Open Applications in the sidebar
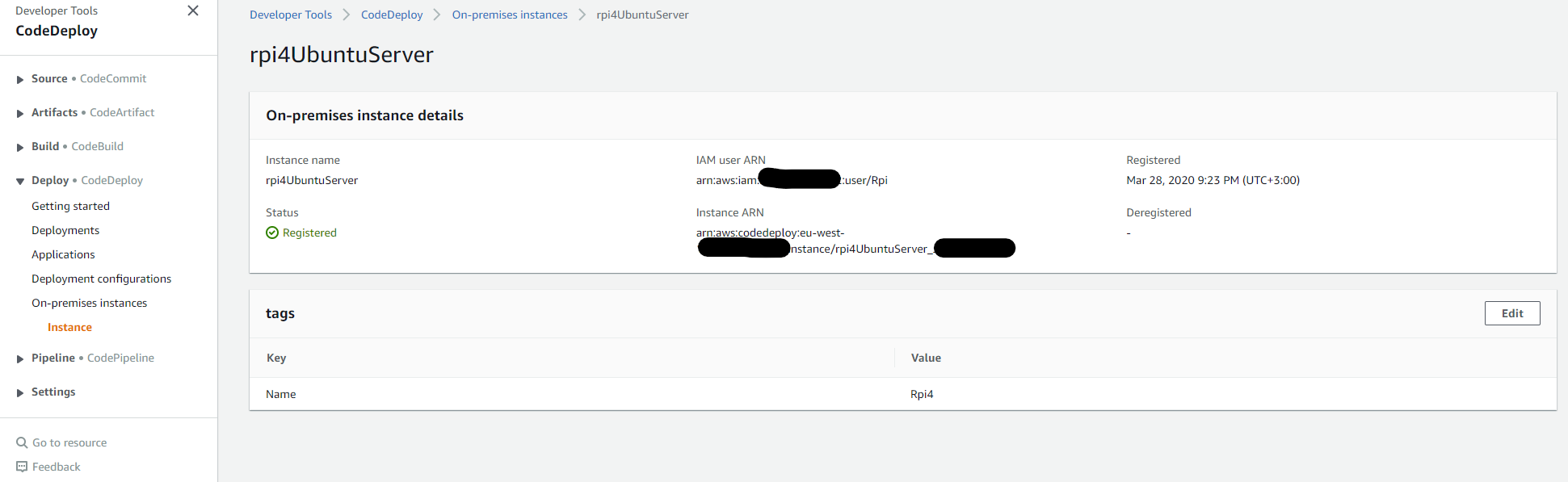 63,254
